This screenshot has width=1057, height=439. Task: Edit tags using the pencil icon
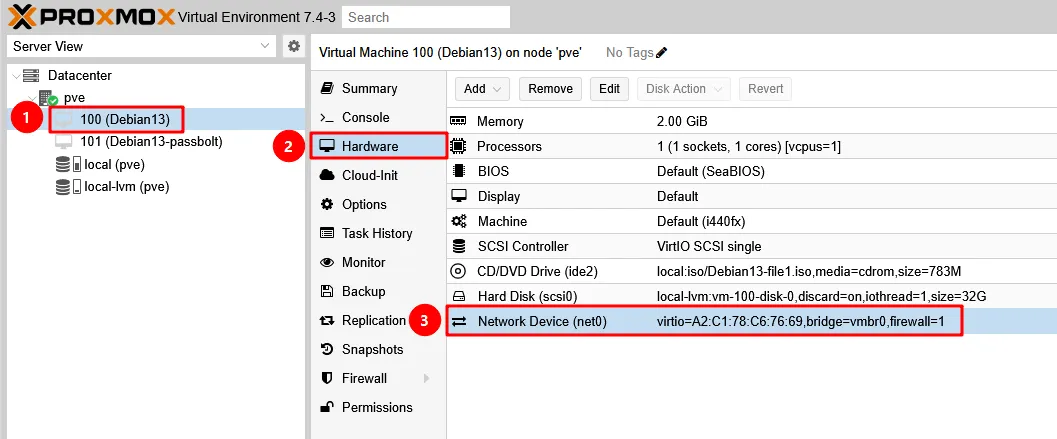click(x=661, y=53)
